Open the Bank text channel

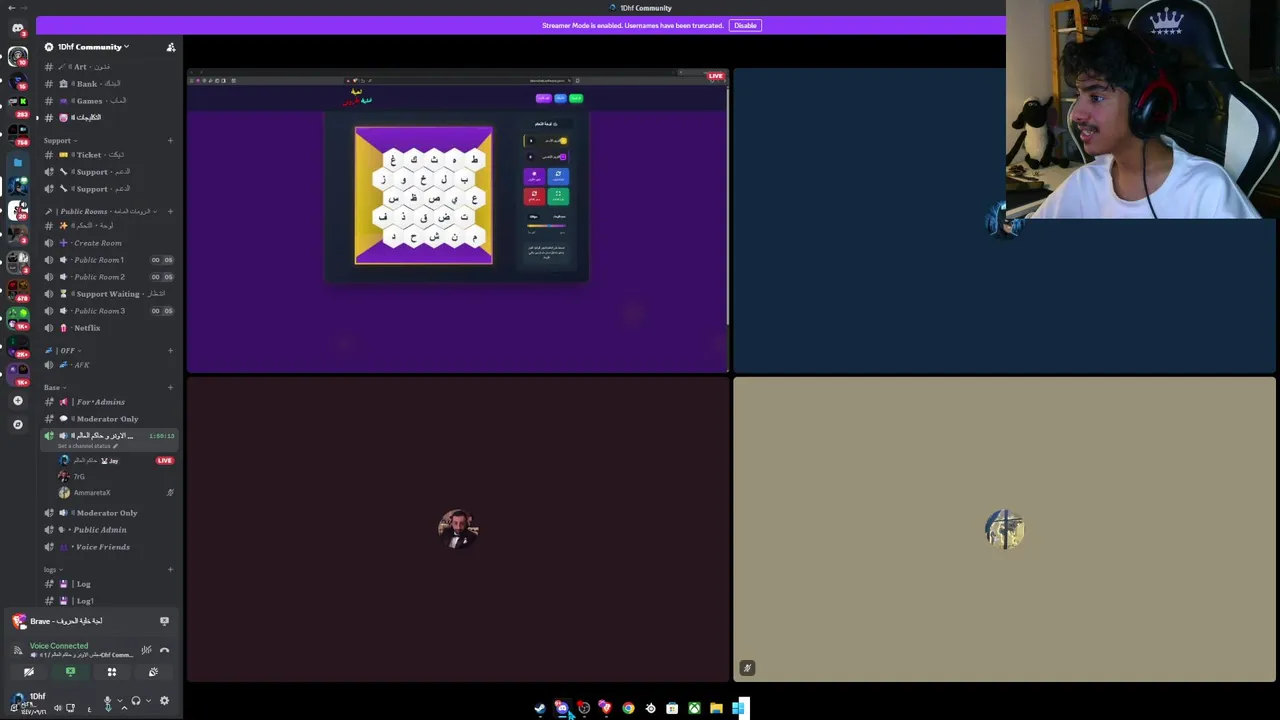click(x=110, y=84)
